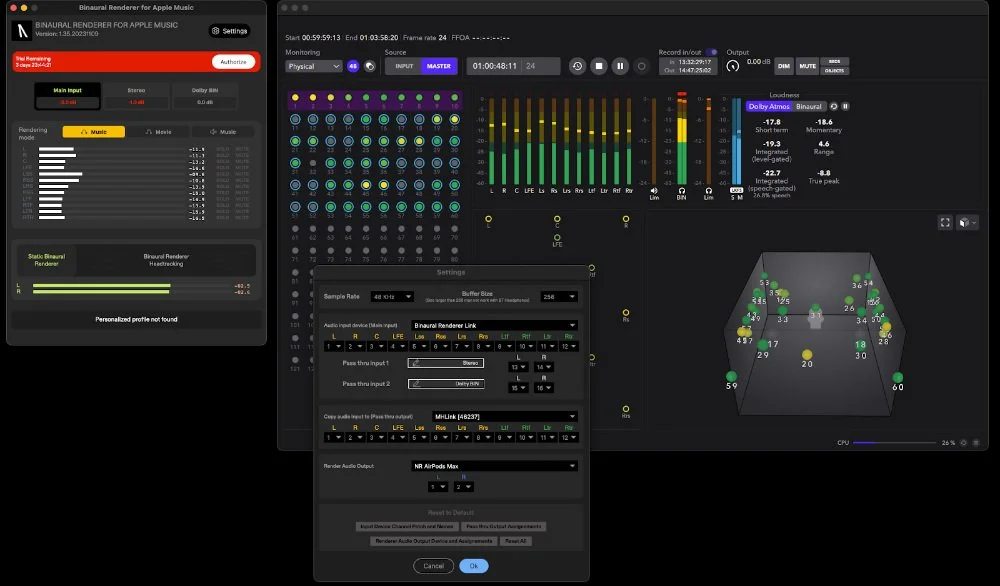Click the Authorize button
The width and height of the screenshot is (1000, 586).
pos(234,60)
